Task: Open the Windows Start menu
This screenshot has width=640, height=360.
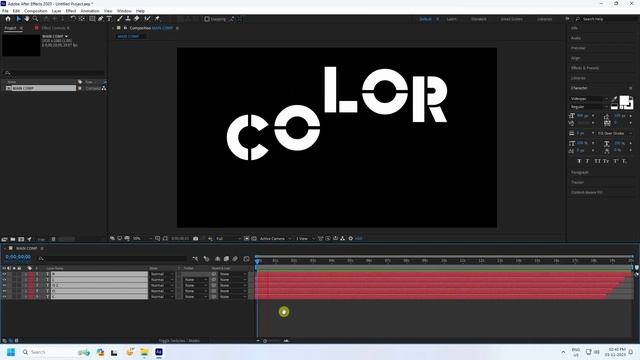Action: click(11, 352)
